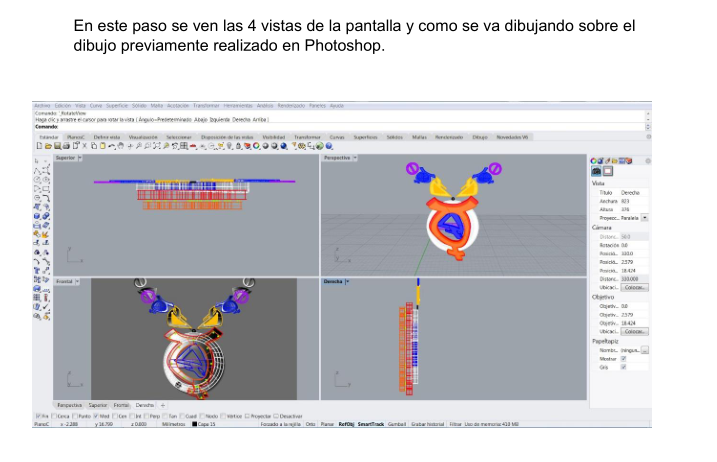
Task: Open the Milímetros units status field
Action: [173, 424]
